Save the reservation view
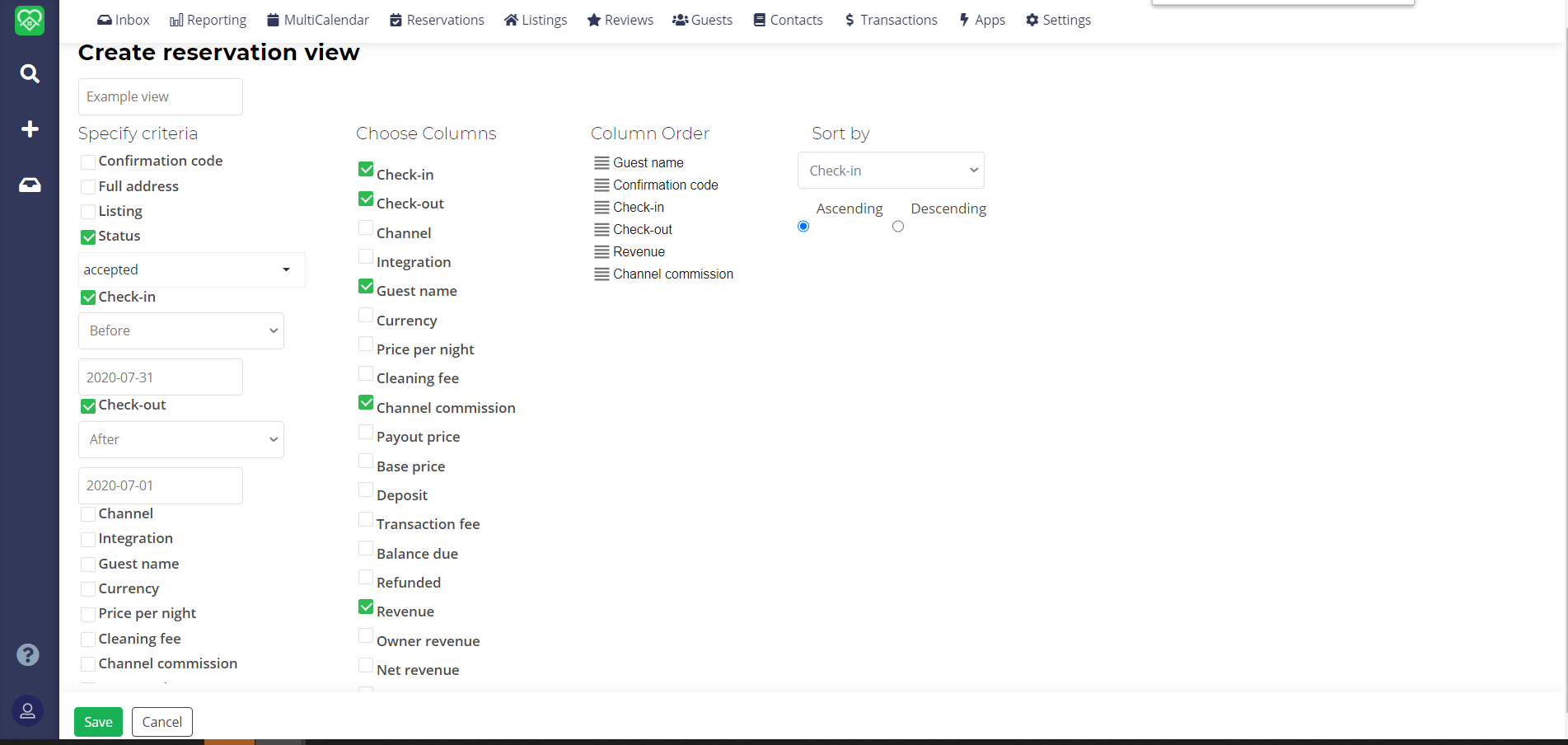1568x745 pixels. tap(98, 722)
